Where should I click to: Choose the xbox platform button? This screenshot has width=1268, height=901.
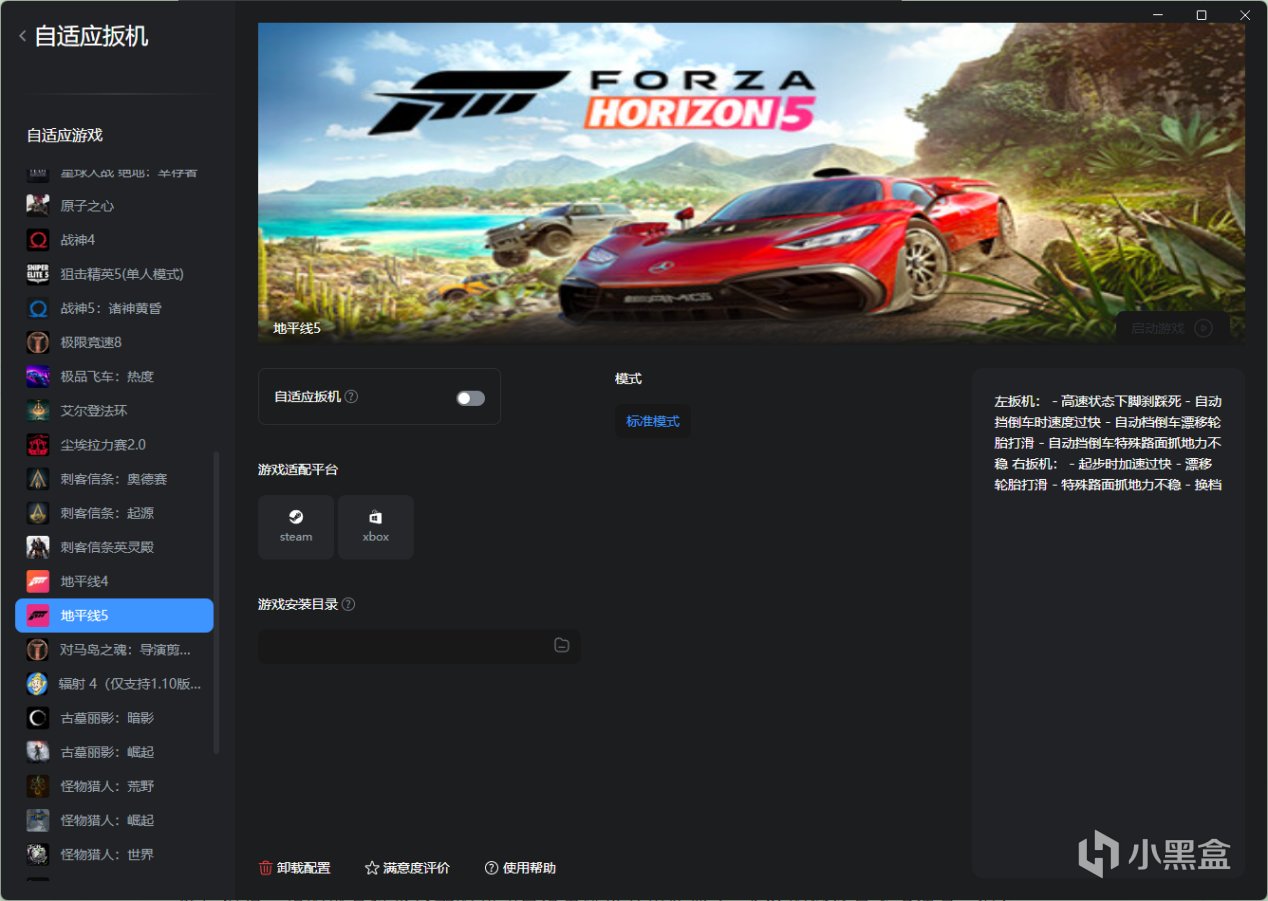(376, 527)
